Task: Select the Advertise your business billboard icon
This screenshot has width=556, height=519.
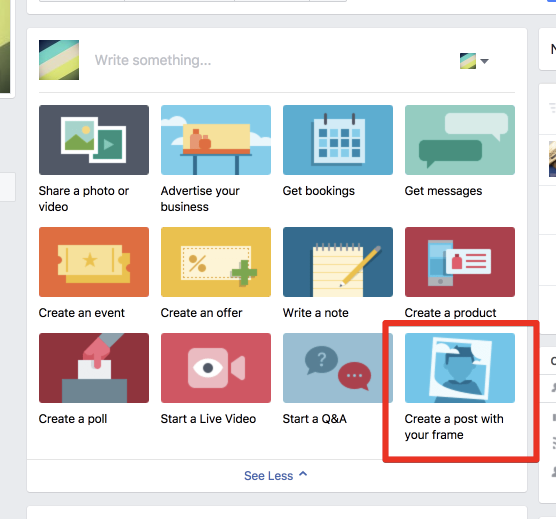Action: (x=216, y=140)
